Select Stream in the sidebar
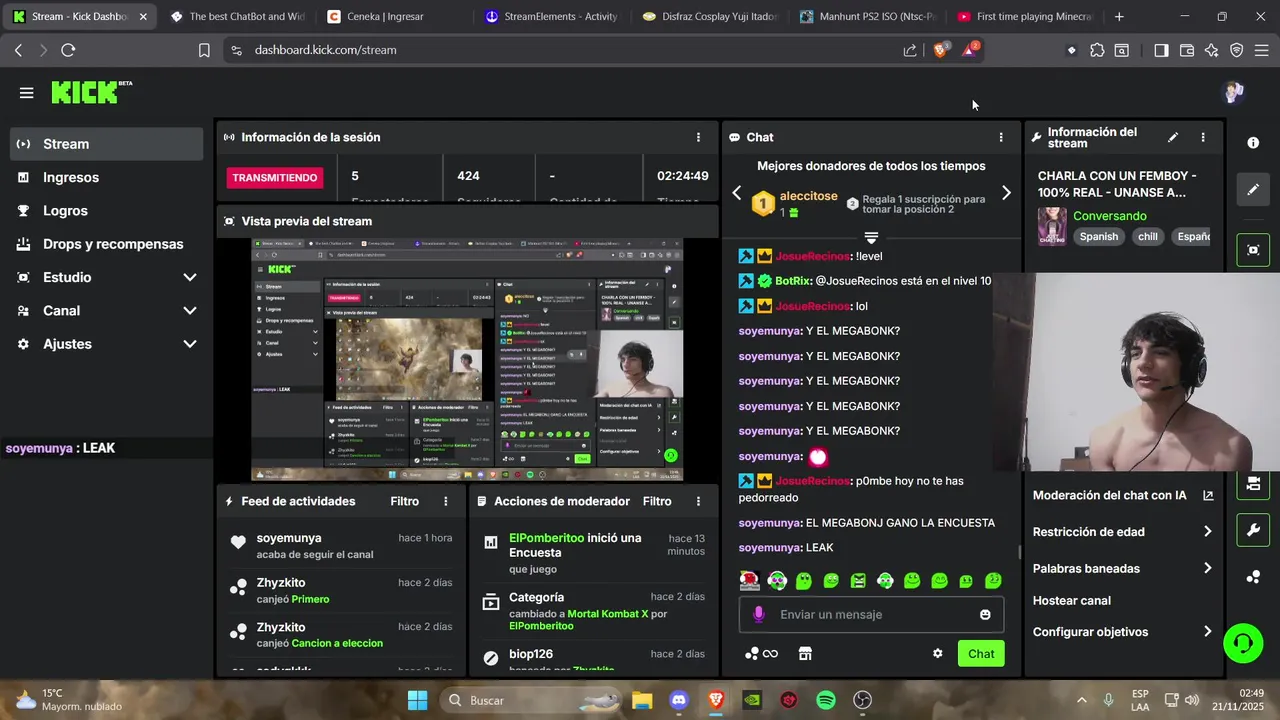This screenshot has height=720, width=1280. (106, 144)
